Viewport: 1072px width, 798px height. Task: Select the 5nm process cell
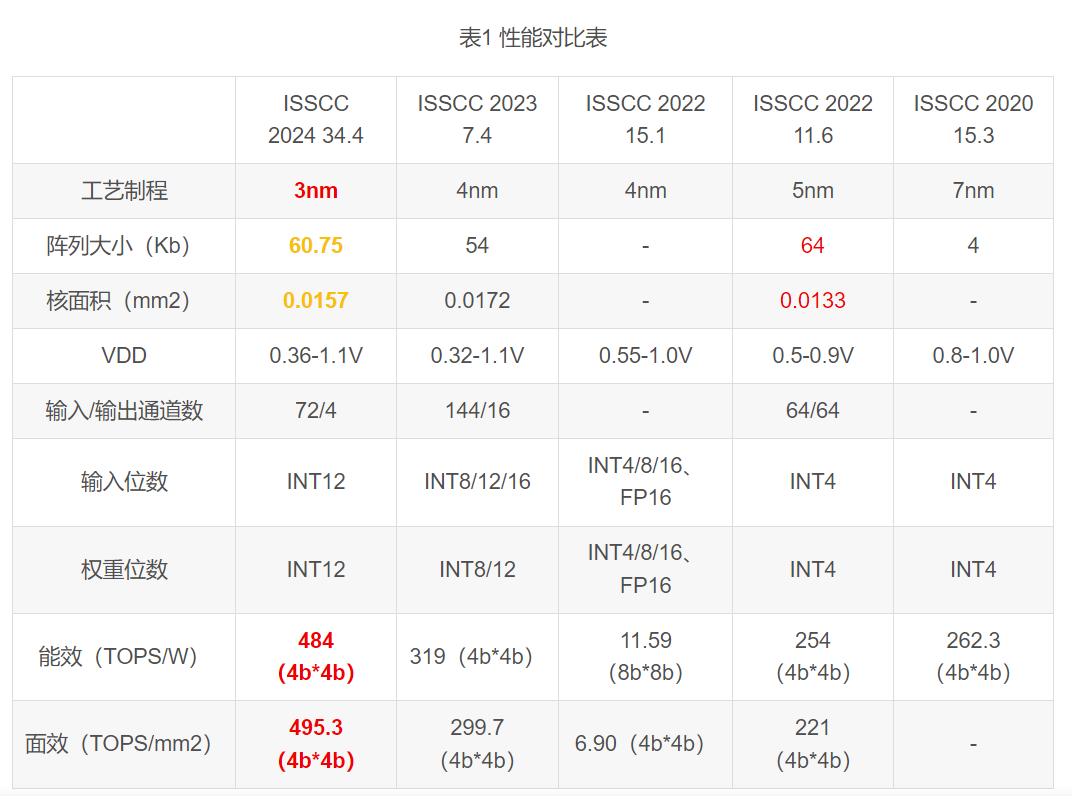813,191
